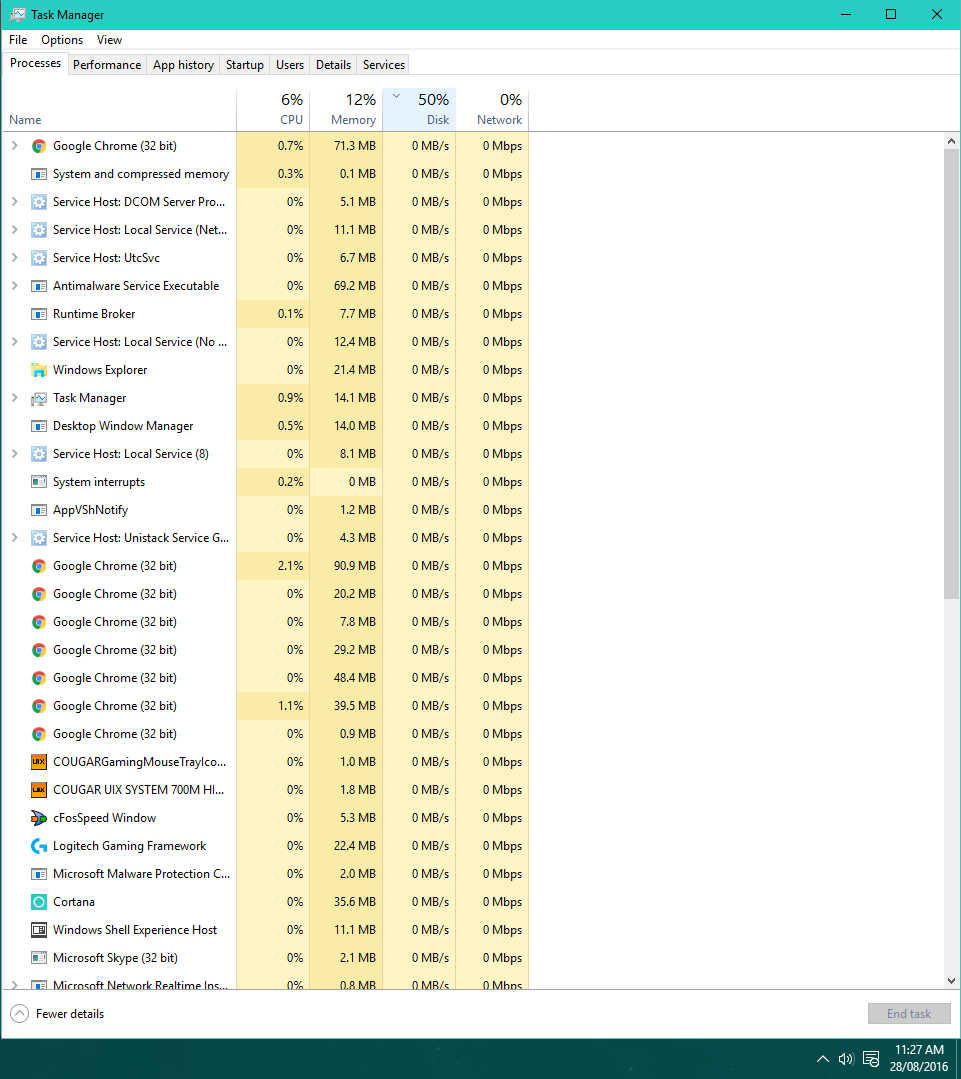Switch to the Performance tab
The image size is (961, 1079).
click(x=107, y=65)
